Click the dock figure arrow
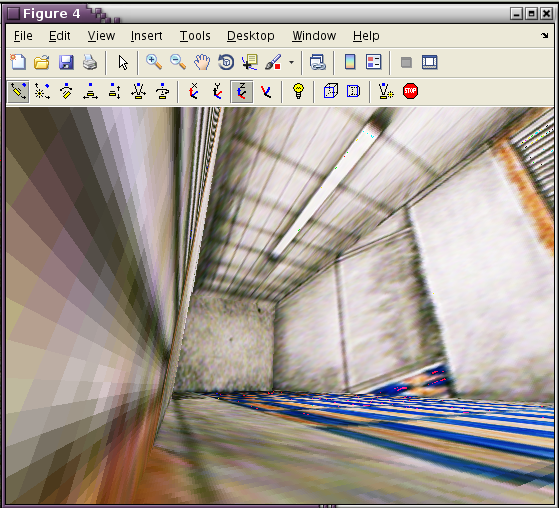The image size is (559, 508). pos(544,35)
